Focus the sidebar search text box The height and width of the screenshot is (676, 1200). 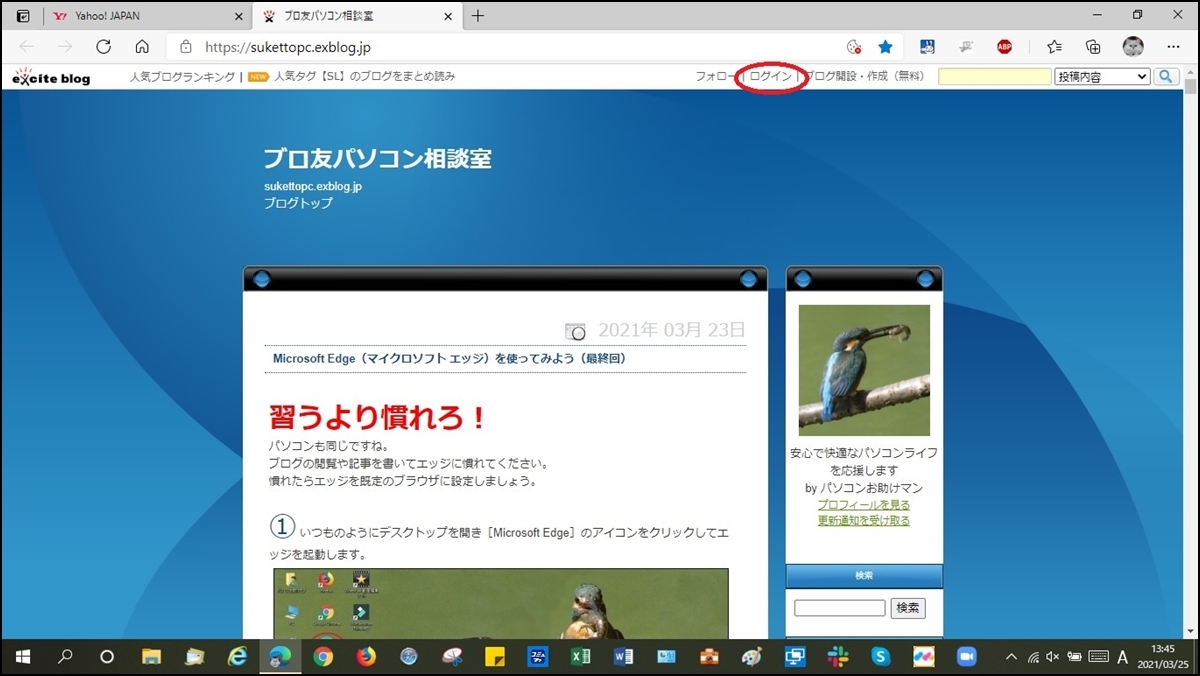(840, 608)
